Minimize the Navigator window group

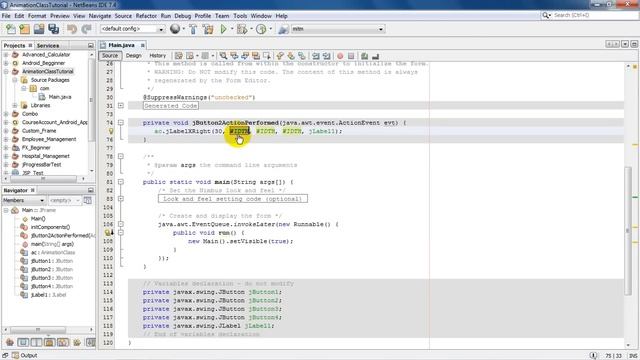91,190
